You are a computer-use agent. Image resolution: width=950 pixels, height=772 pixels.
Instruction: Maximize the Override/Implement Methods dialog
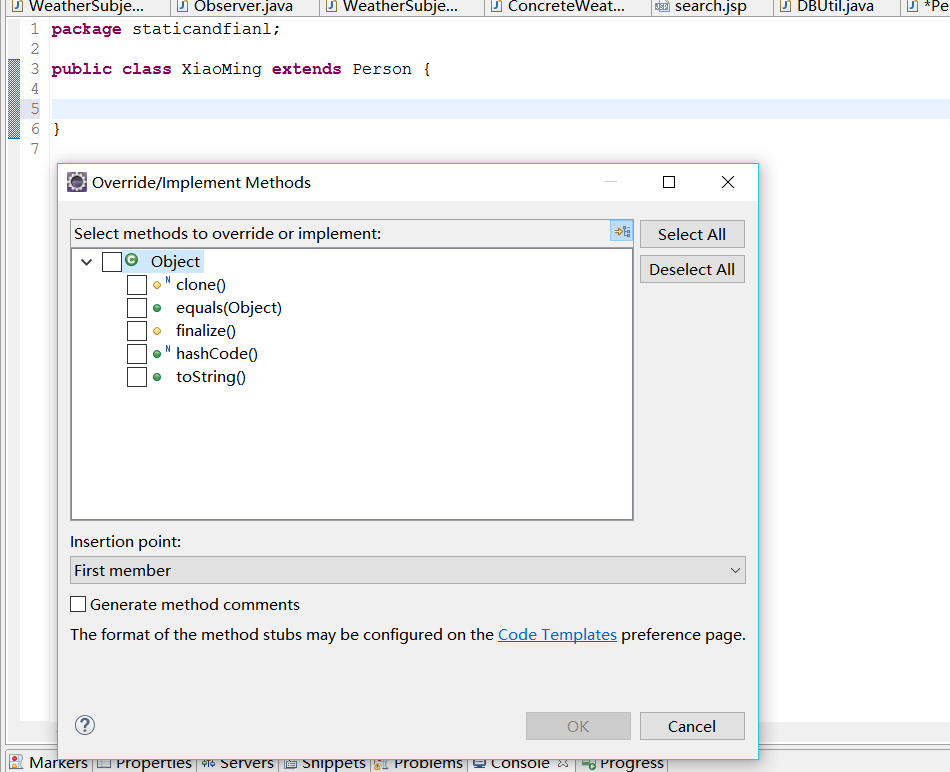[x=669, y=182]
